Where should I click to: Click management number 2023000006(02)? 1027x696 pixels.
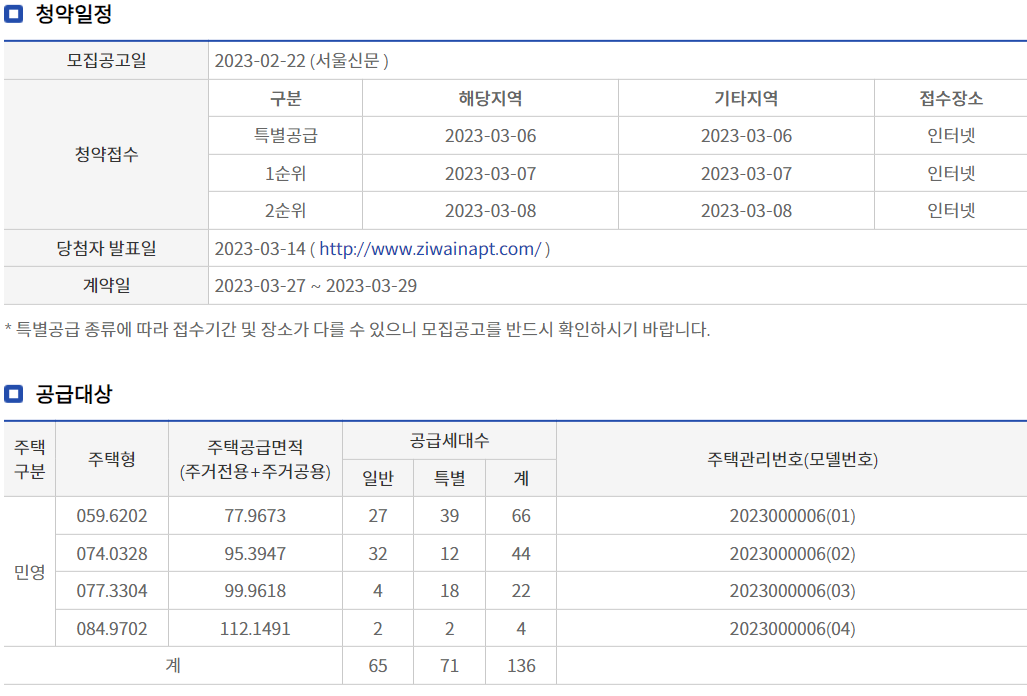click(792, 554)
